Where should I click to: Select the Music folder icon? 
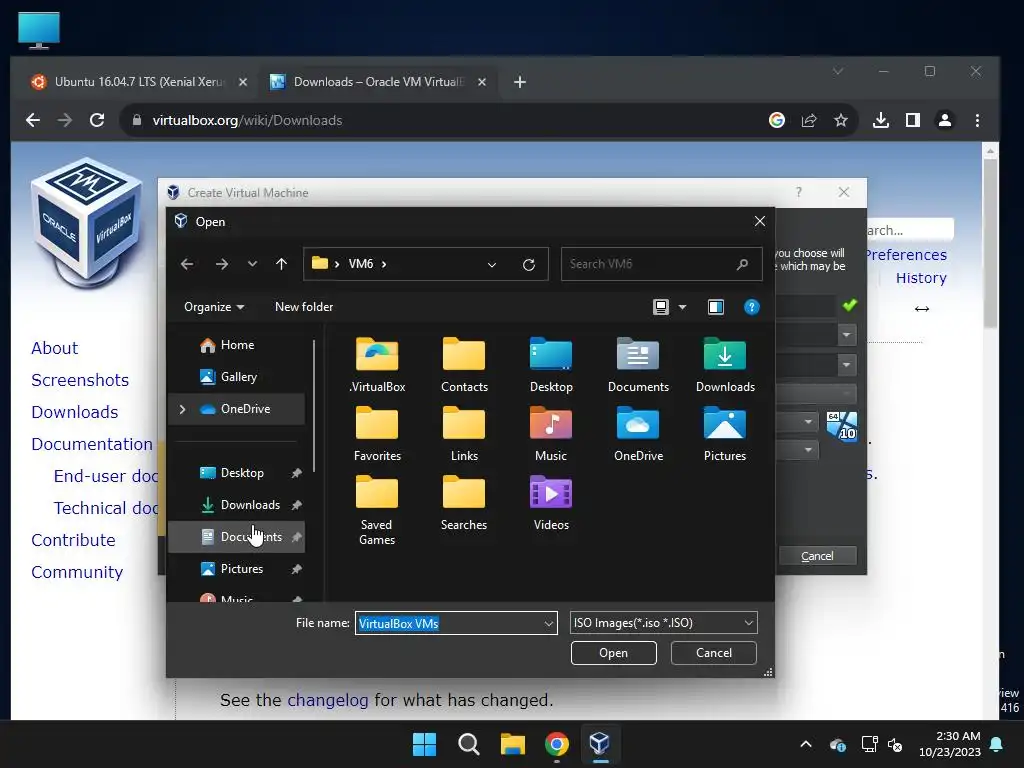coord(551,423)
